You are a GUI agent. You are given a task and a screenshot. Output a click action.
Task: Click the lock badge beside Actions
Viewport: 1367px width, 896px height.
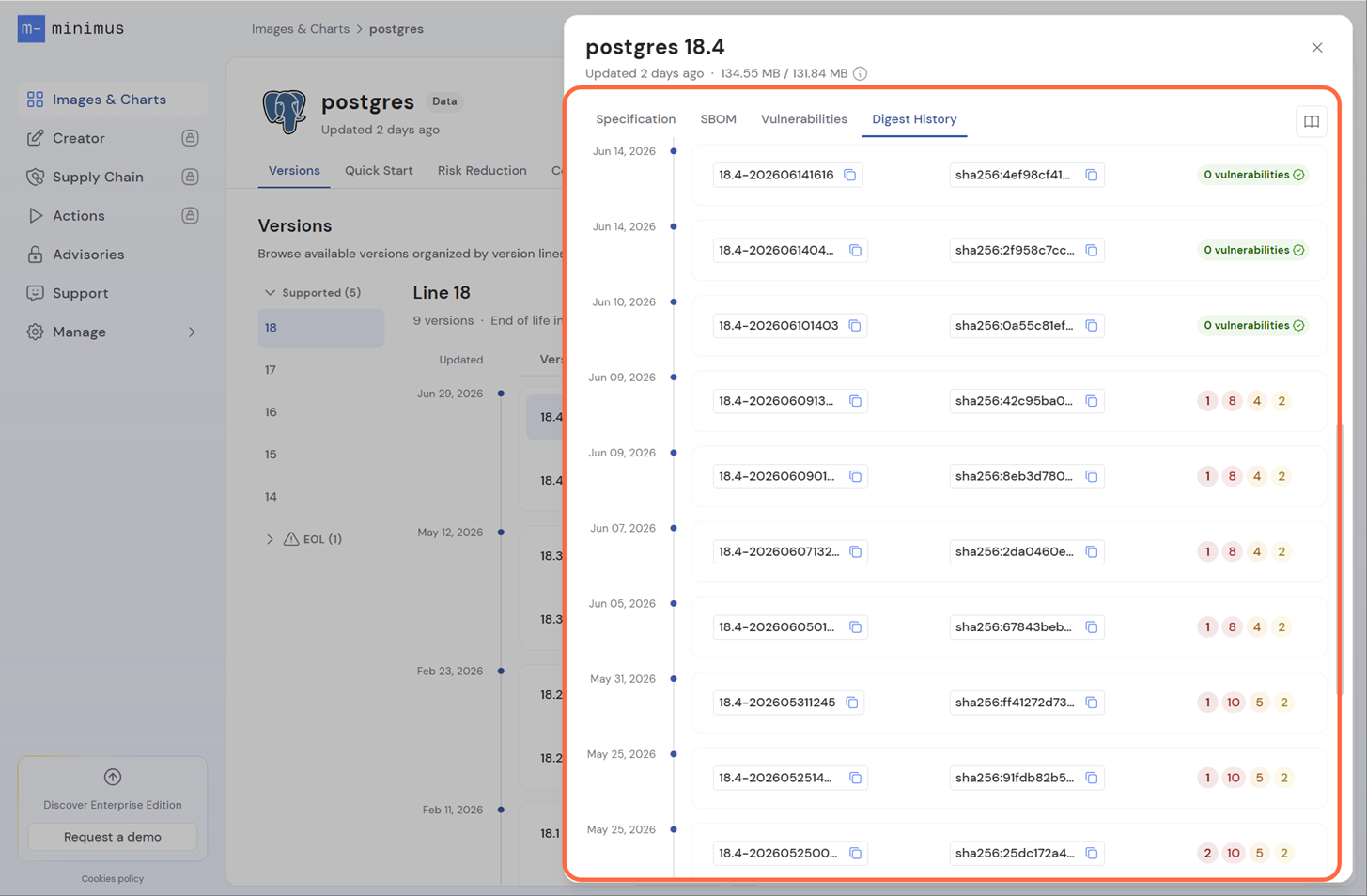pos(190,216)
